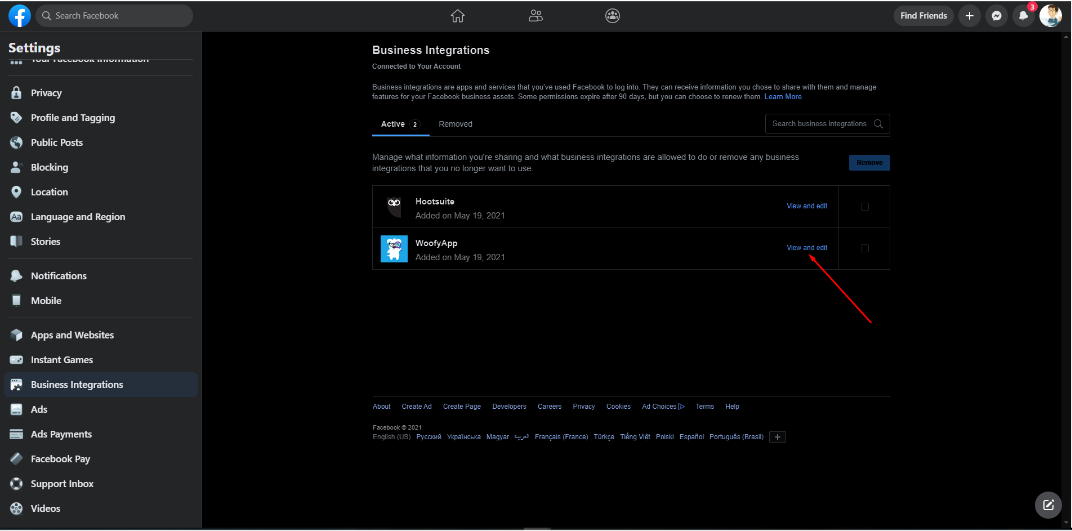Viewport: 1072px width, 531px height.
Task: Open Apps and Websites settings
Action: point(72,335)
